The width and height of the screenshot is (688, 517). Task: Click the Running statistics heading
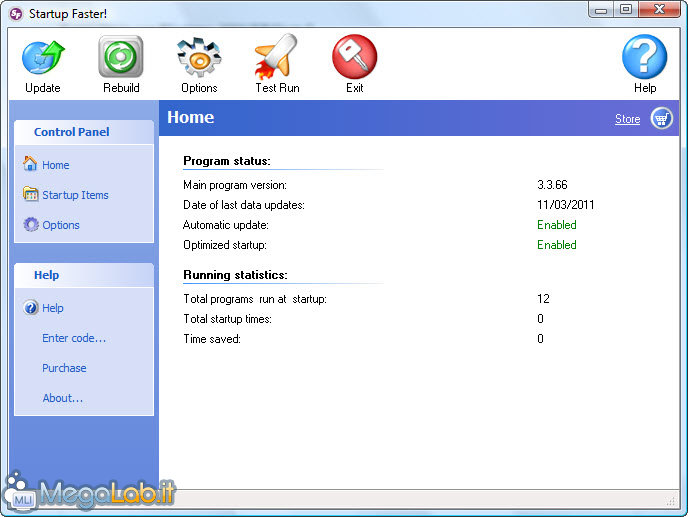235,275
